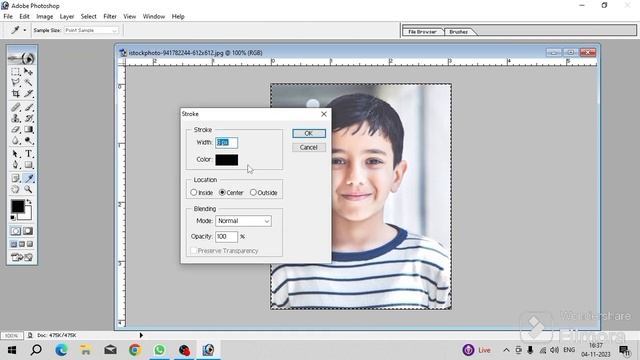The image size is (640, 360).
Task: Open status bar info arrow menu
Action: click(x=141, y=335)
